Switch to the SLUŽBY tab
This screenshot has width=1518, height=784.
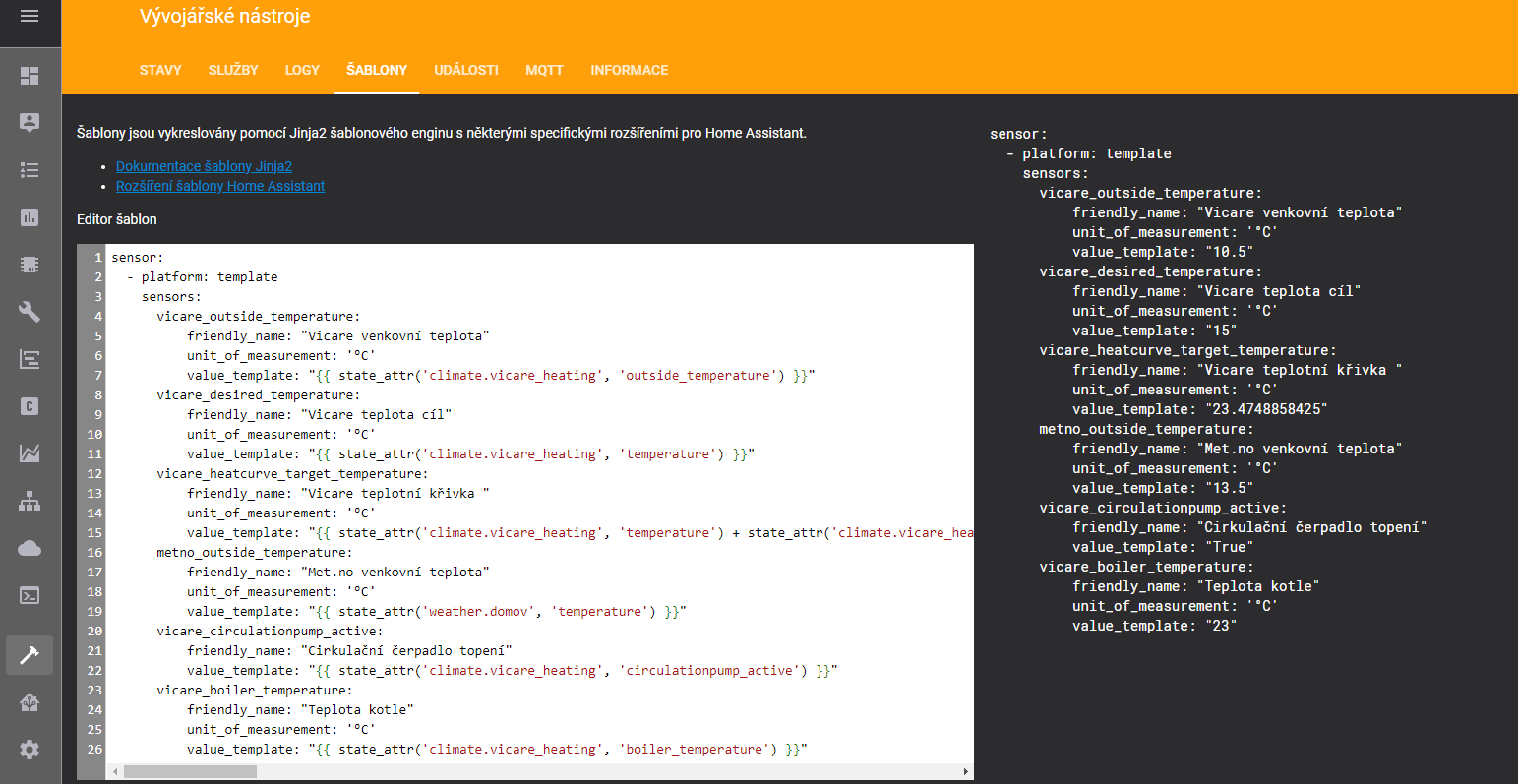(233, 70)
